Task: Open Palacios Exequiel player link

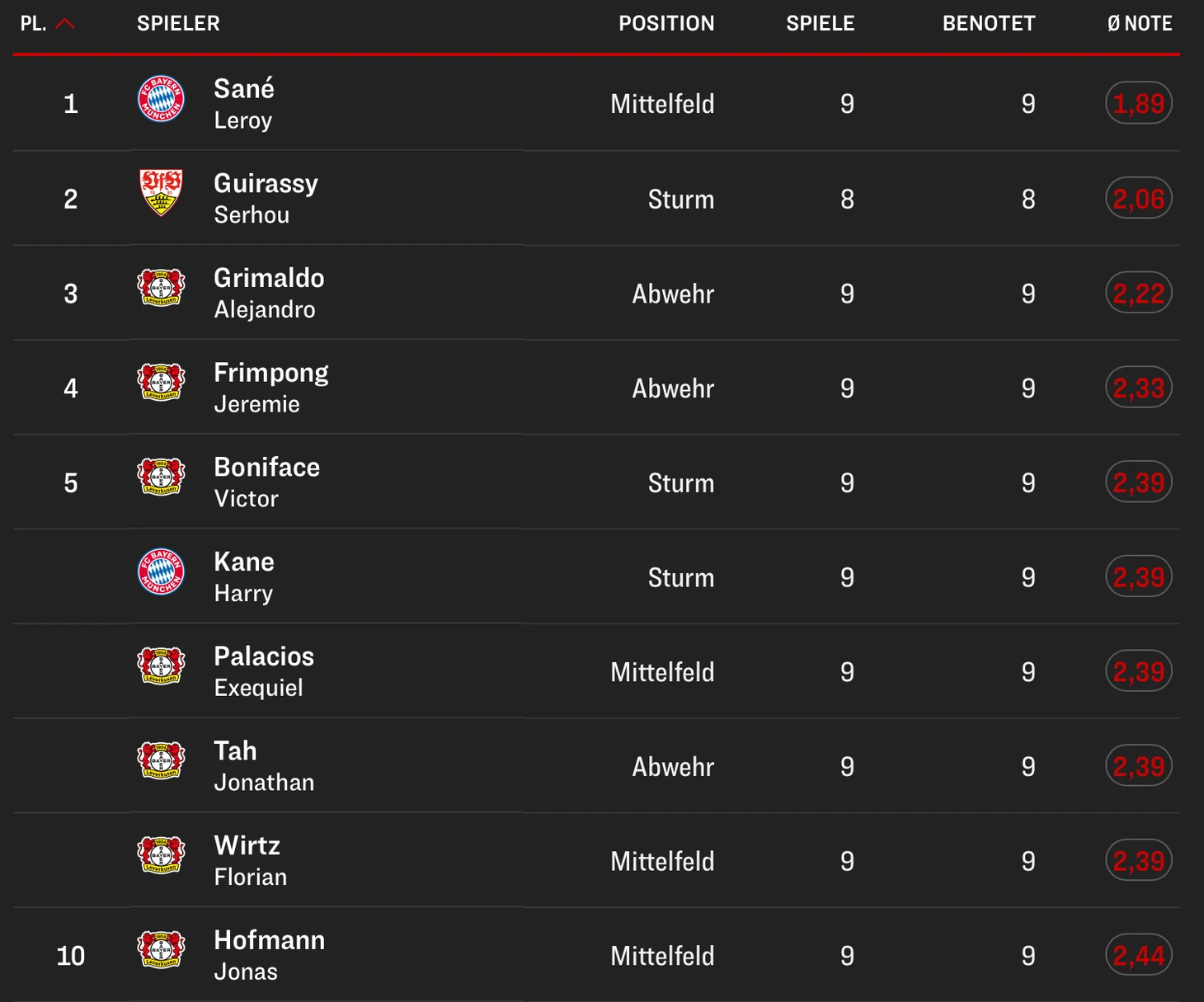Action: [264, 671]
